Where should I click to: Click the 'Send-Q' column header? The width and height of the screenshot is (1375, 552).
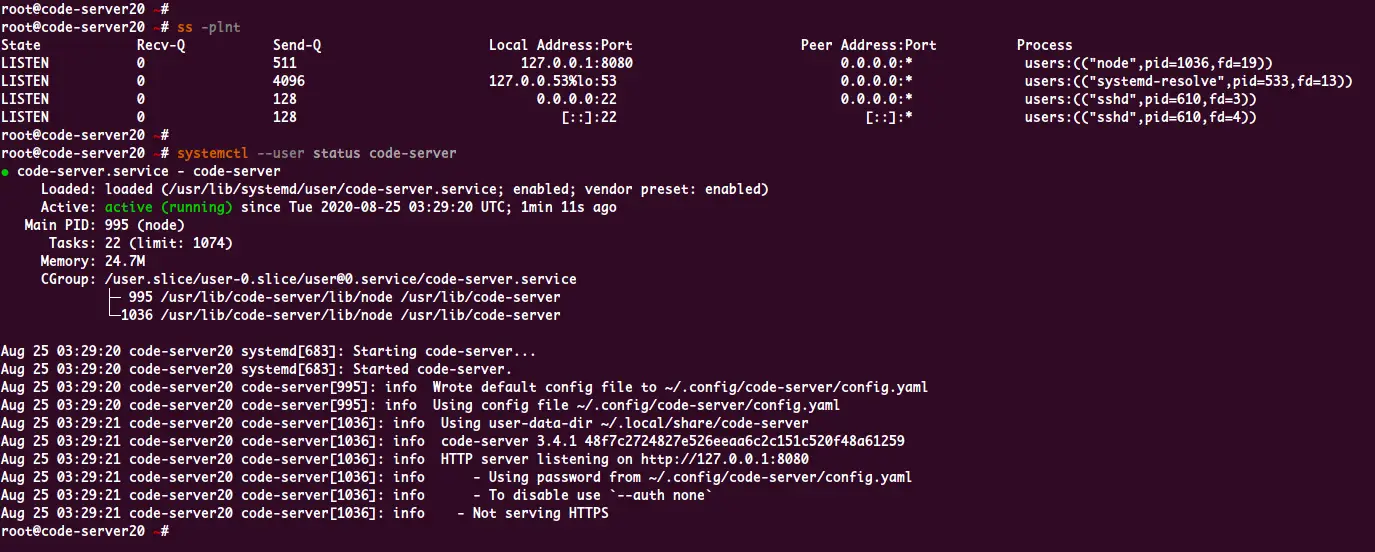coord(297,45)
